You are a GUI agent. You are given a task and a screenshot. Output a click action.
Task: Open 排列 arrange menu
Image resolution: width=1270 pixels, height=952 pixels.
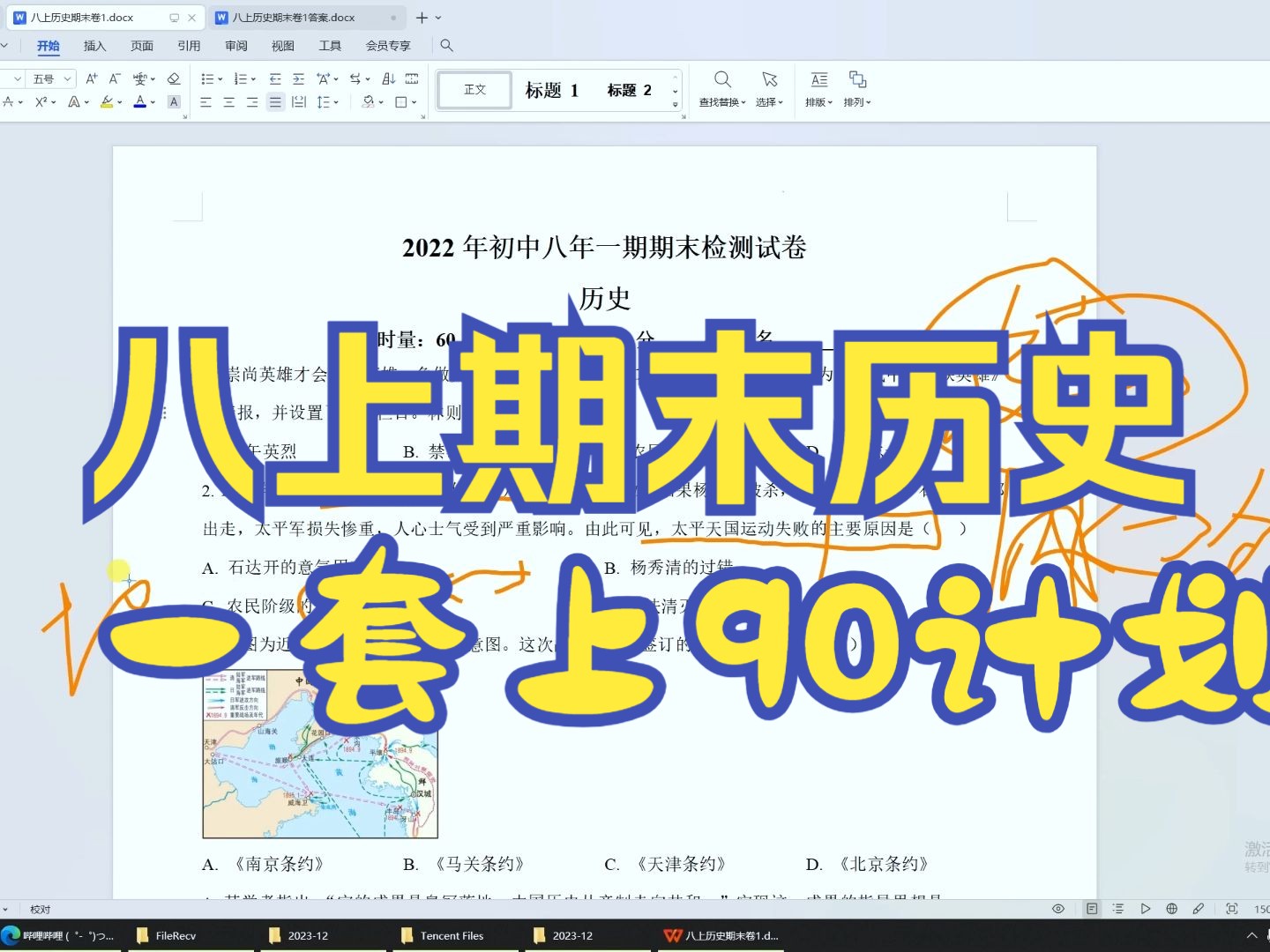pyautogui.click(x=857, y=90)
